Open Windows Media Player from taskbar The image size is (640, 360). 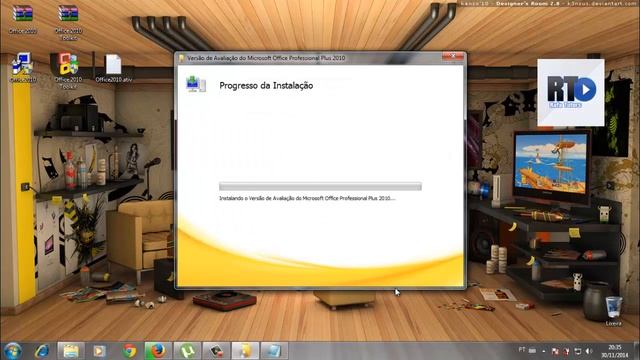point(99,351)
